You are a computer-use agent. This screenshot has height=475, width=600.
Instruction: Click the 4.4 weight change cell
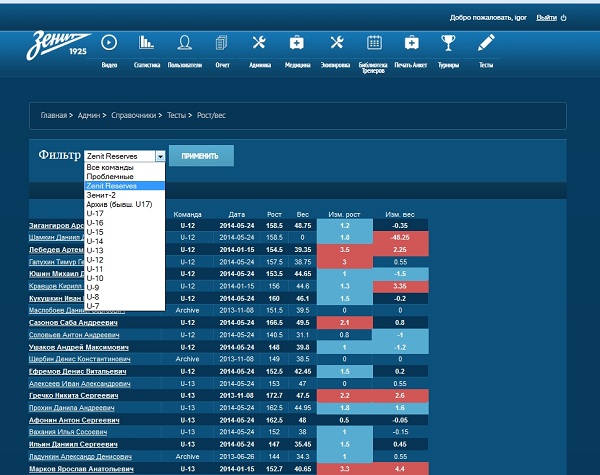click(400, 469)
